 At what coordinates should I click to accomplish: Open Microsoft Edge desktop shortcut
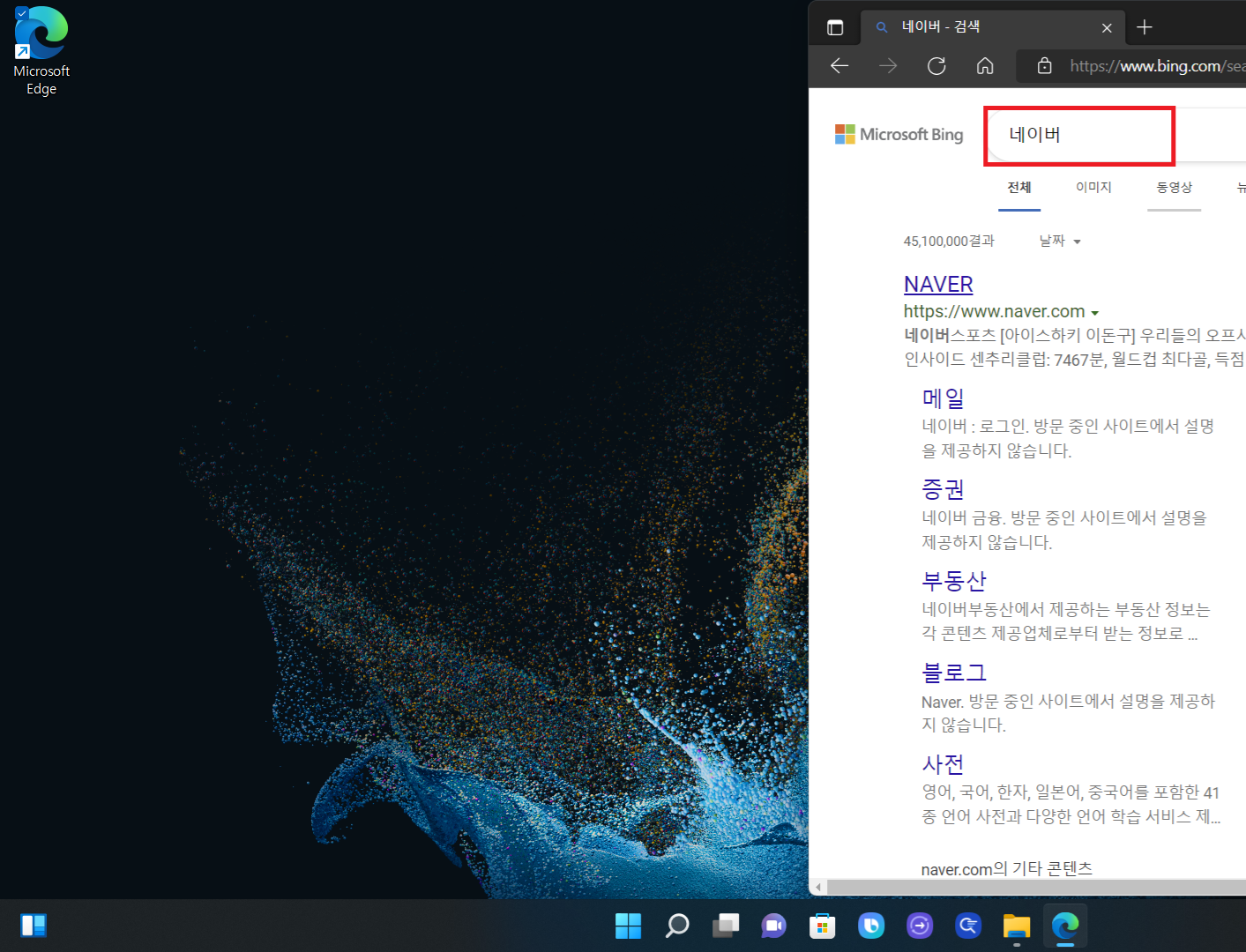[x=41, y=51]
